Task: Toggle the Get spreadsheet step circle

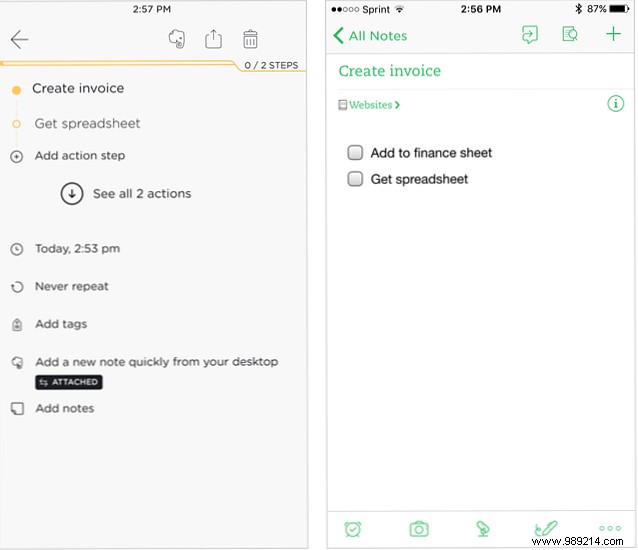Action: tap(16, 124)
